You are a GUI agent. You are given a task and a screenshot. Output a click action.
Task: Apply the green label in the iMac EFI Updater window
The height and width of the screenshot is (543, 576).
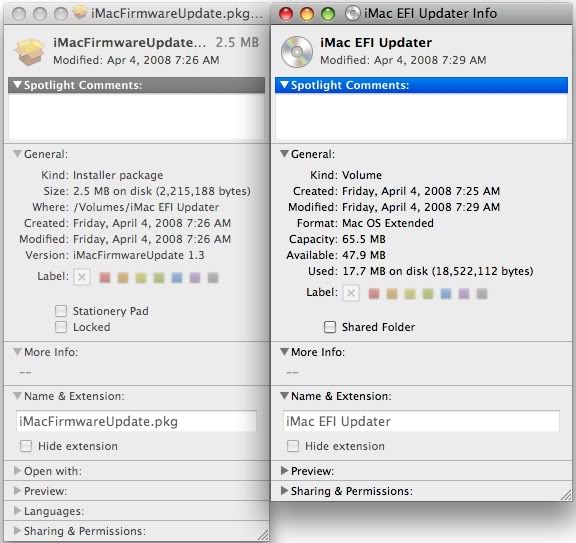428,294
